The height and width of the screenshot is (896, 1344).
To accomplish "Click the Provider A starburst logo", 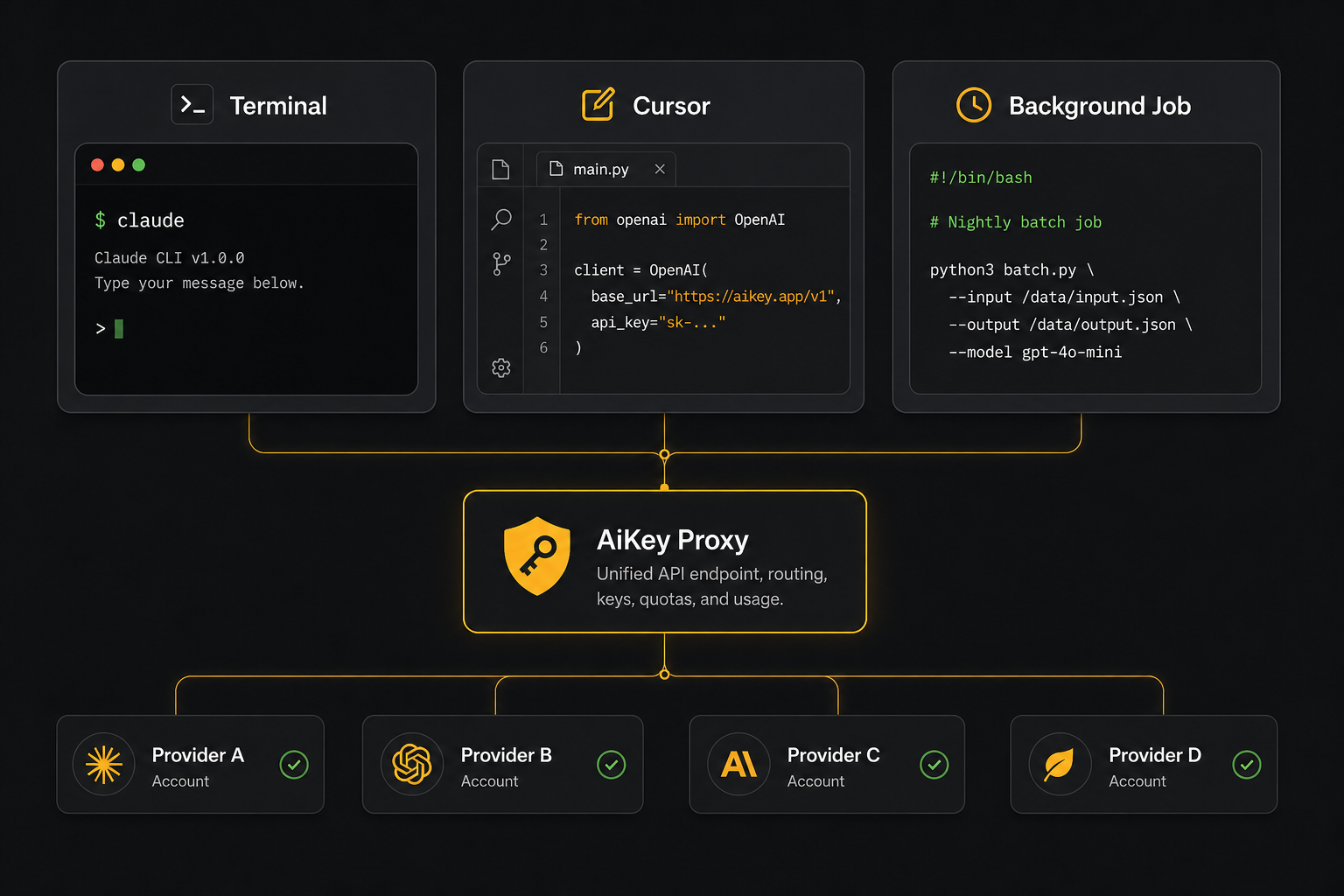I will pyautogui.click(x=104, y=765).
